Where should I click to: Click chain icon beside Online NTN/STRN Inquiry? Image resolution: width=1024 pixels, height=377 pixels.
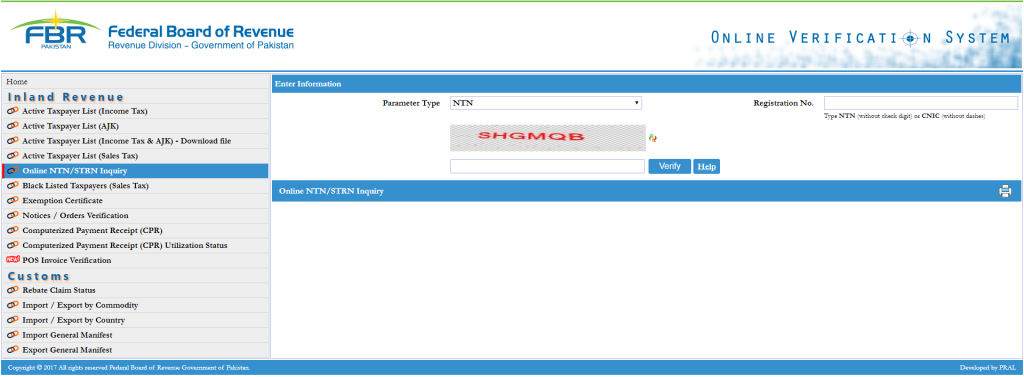tap(12, 171)
